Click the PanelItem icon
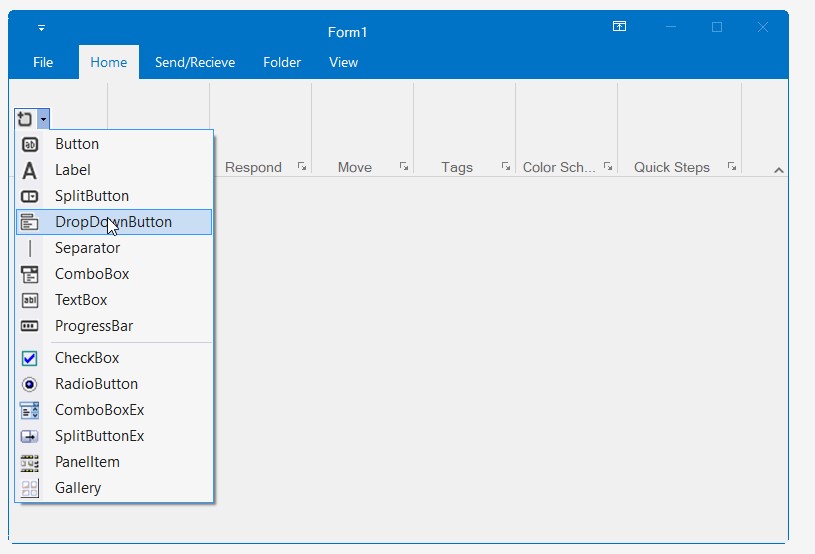The image size is (815, 554). coord(30,463)
